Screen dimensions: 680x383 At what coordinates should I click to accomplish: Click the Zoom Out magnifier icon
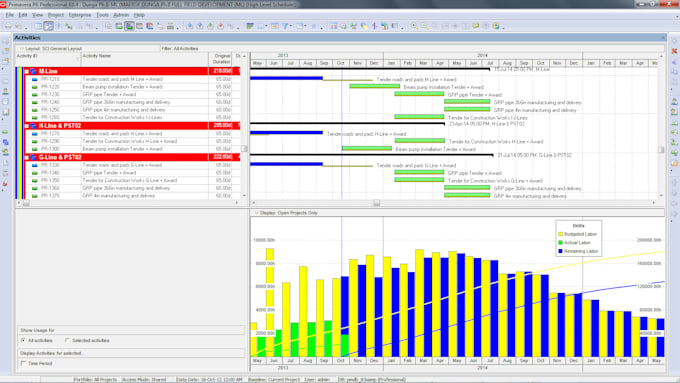[x=425, y=26]
